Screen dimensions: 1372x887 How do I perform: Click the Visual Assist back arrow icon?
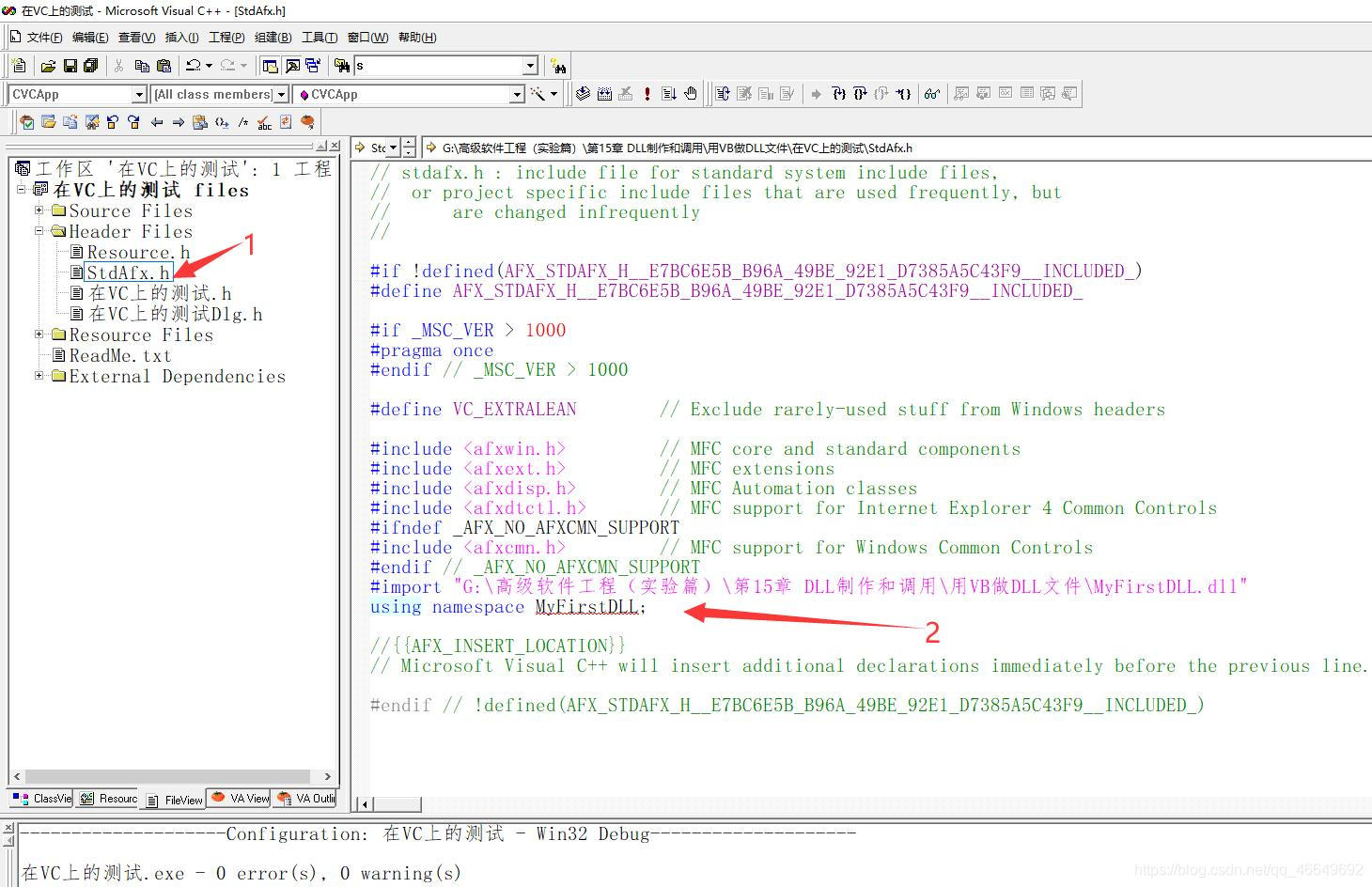[x=157, y=122]
